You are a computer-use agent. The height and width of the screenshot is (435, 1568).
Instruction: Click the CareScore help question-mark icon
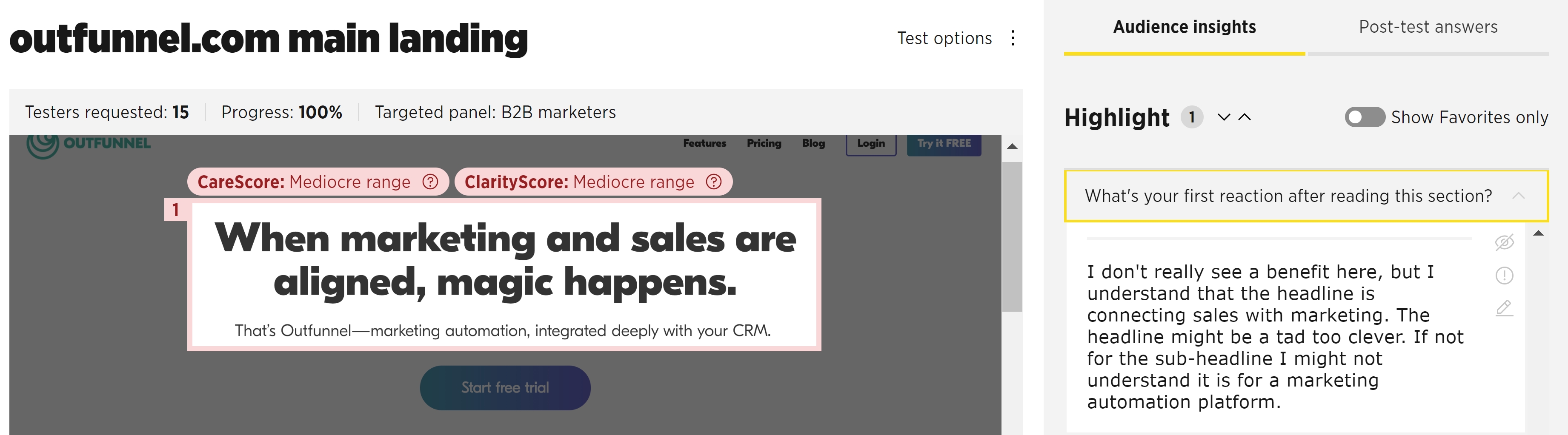point(430,182)
